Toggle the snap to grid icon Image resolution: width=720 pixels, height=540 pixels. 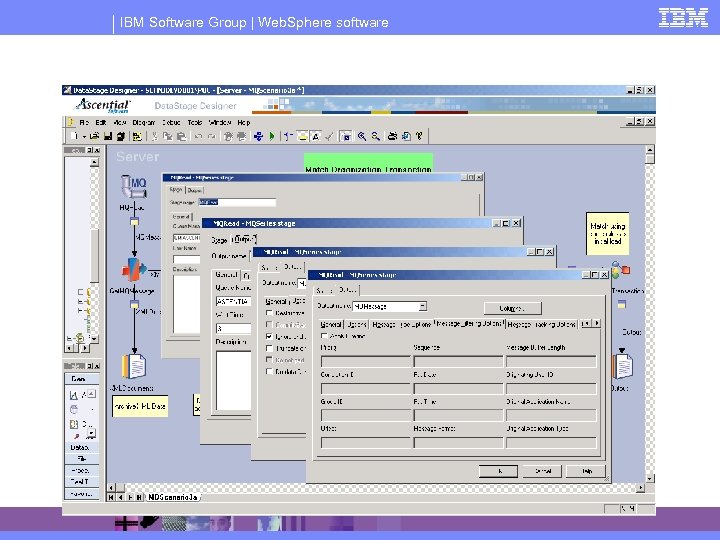(345, 136)
